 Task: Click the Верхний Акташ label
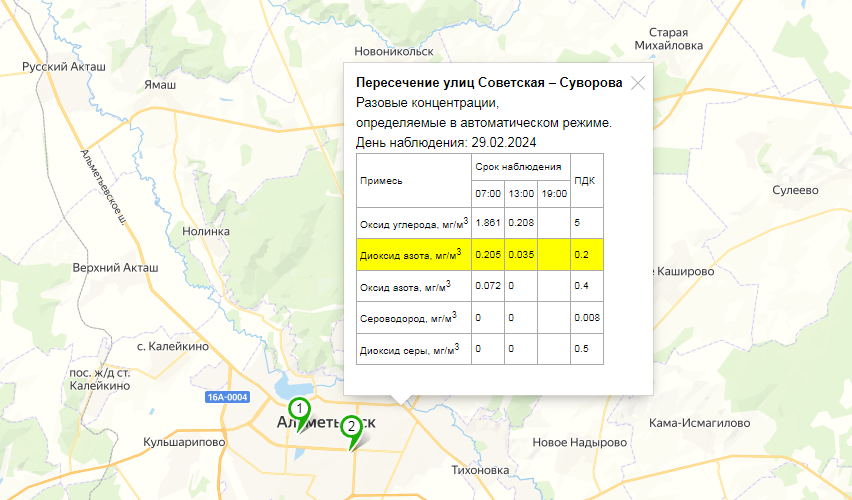pos(116,268)
